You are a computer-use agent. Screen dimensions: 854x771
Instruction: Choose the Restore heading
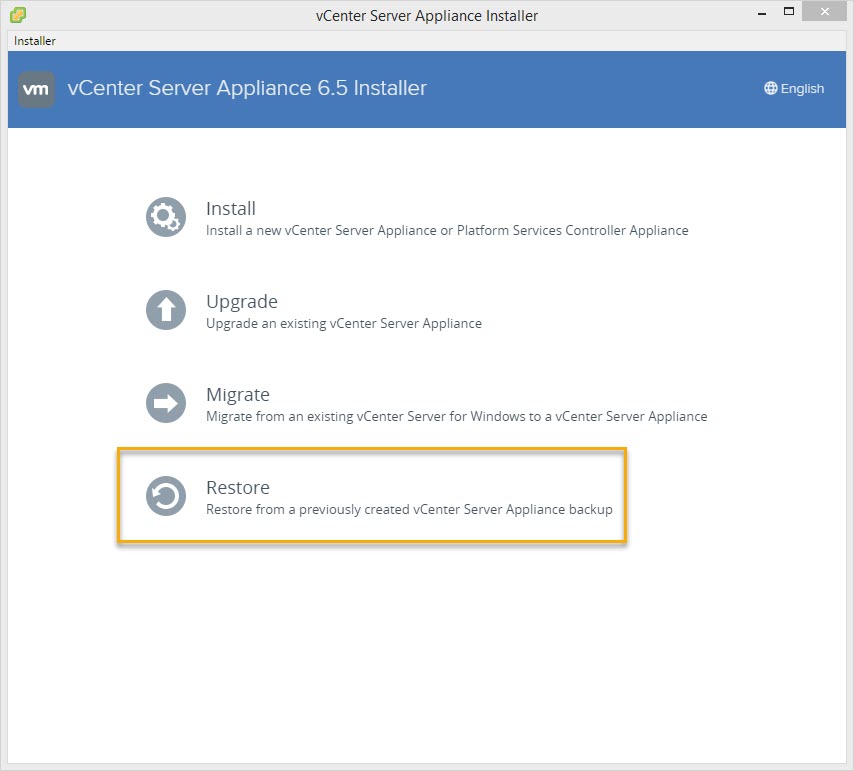tap(238, 487)
